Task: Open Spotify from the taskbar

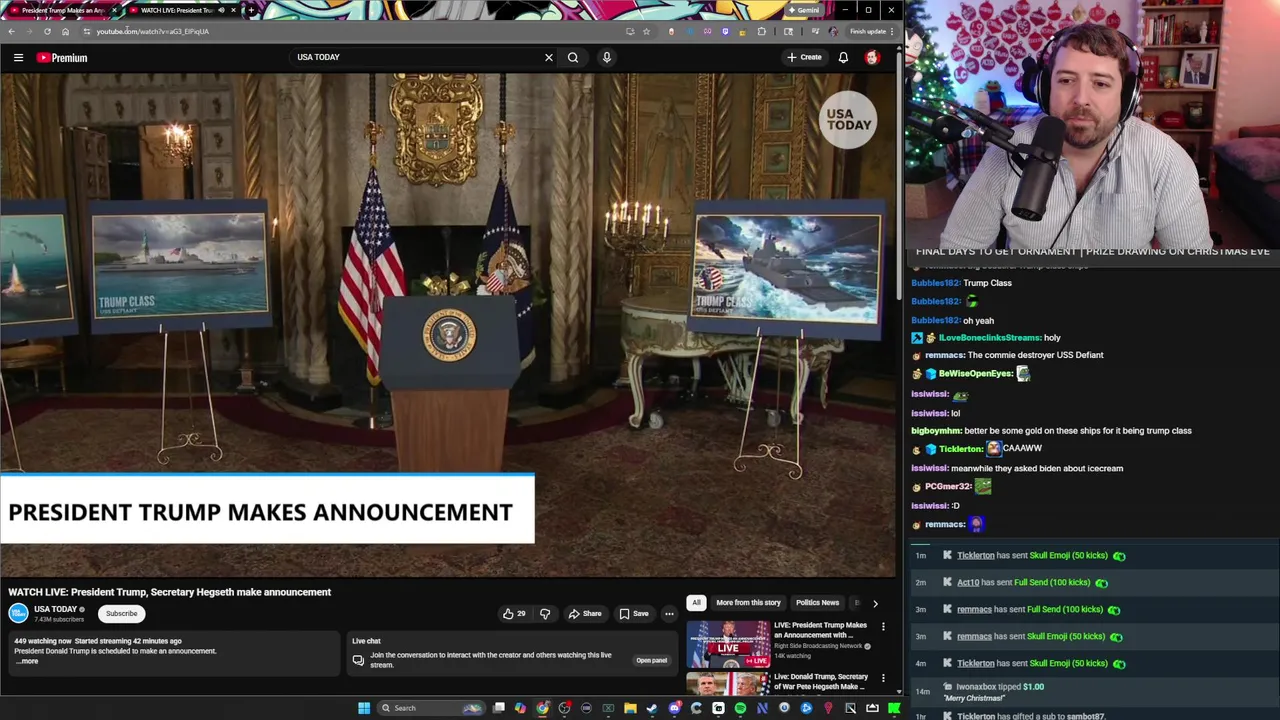Action: 740,708
